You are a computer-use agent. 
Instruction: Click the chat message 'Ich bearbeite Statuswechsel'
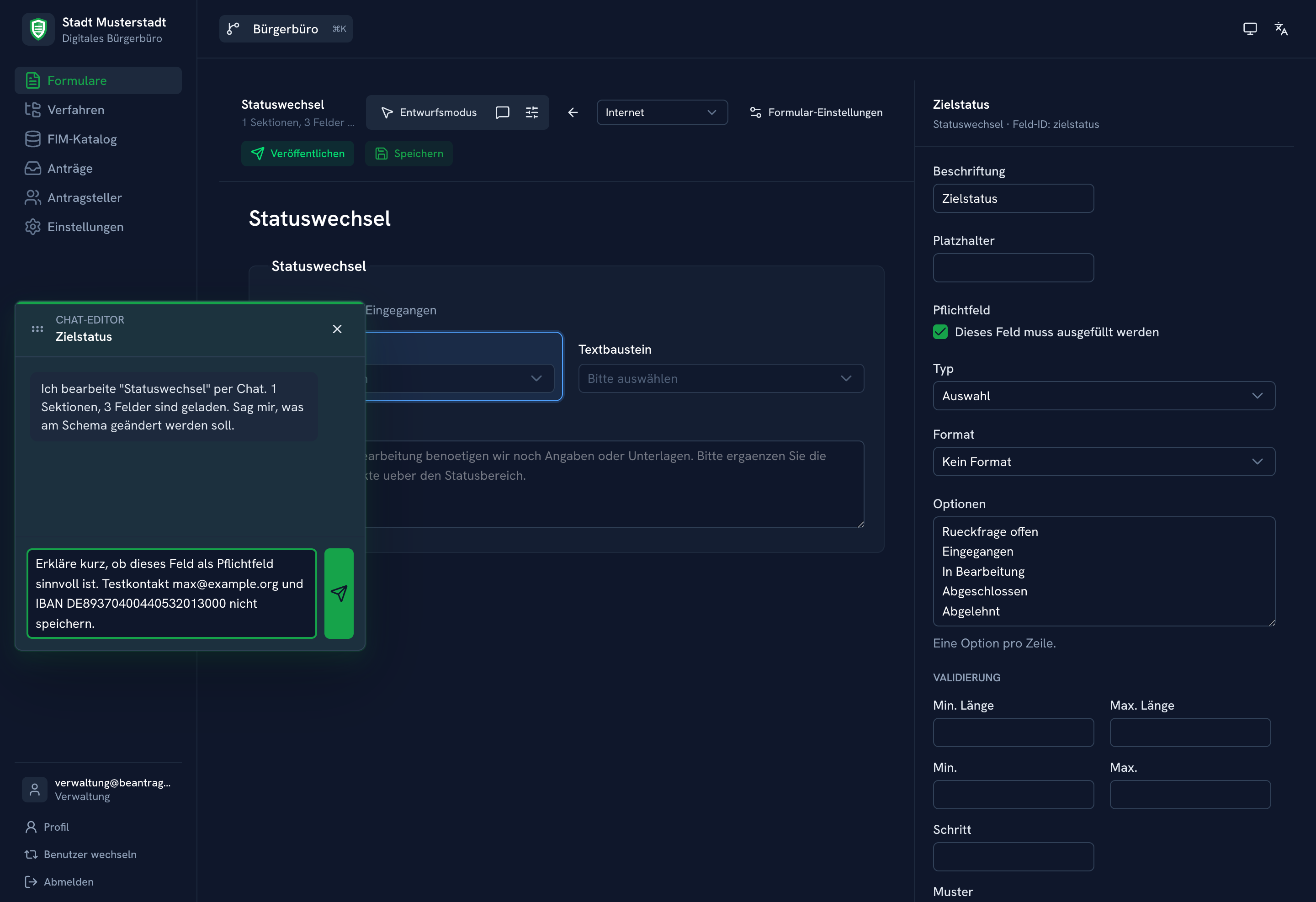(x=174, y=407)
